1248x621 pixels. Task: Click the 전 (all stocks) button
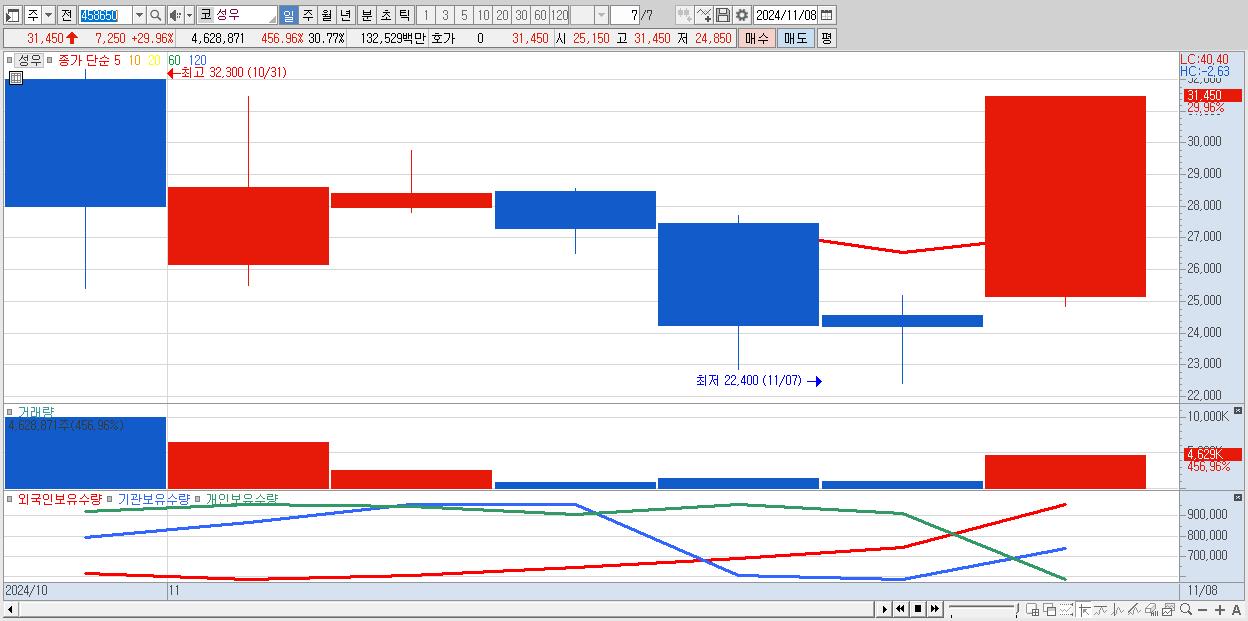pos(66,15)
